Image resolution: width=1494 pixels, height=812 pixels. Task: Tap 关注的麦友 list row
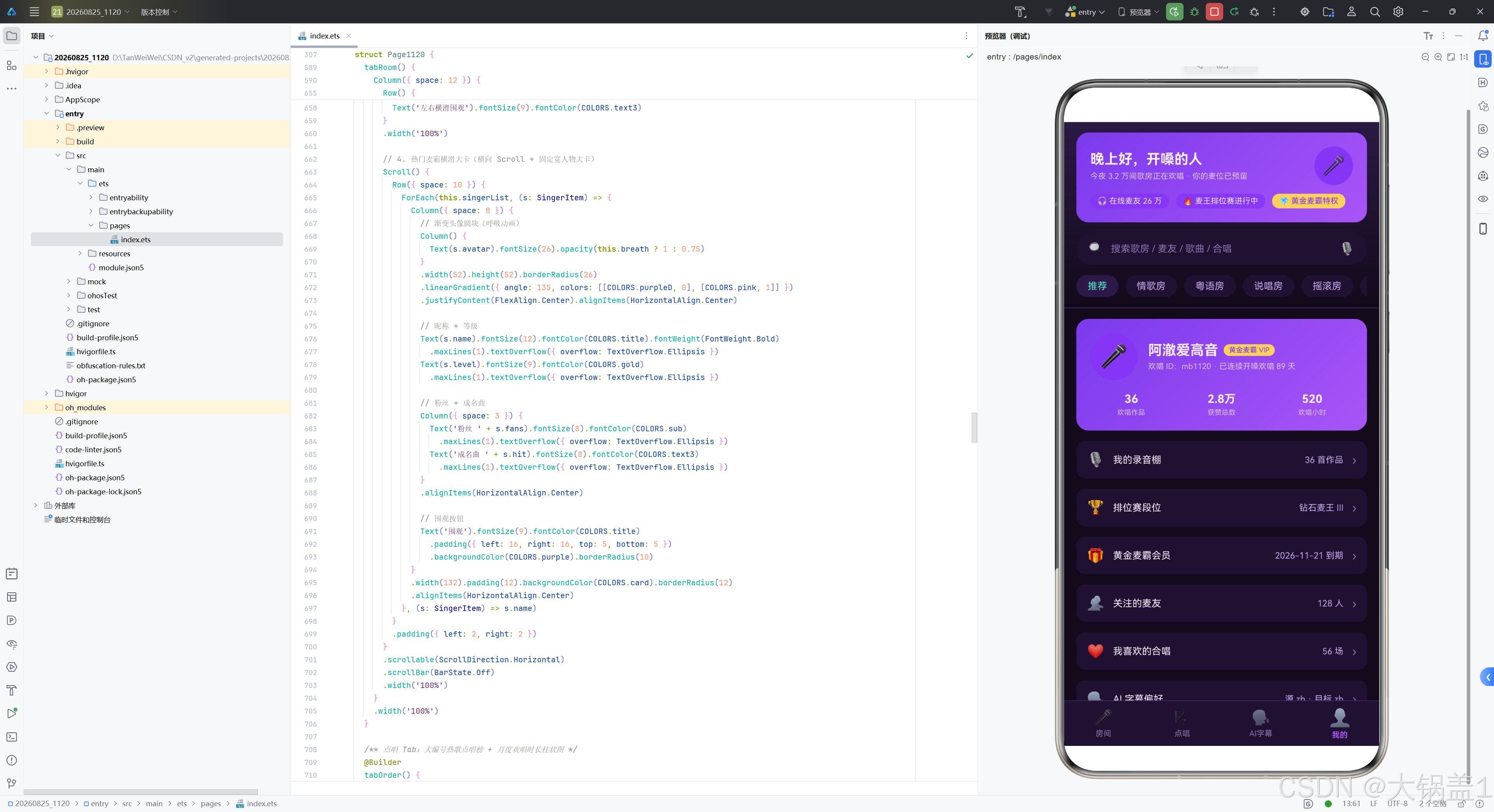point(1221,603)
